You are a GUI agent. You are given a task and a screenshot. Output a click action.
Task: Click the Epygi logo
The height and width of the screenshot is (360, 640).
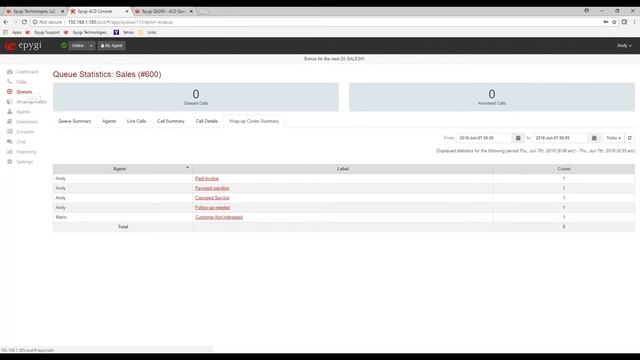[23, 45]
